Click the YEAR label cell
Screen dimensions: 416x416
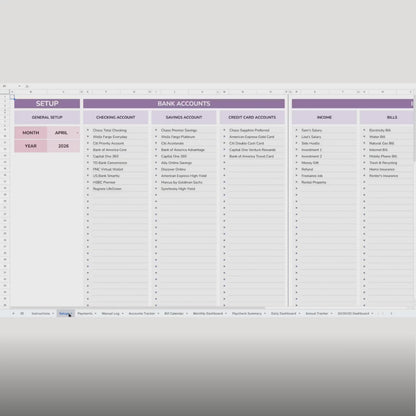(x=31, y=146)
